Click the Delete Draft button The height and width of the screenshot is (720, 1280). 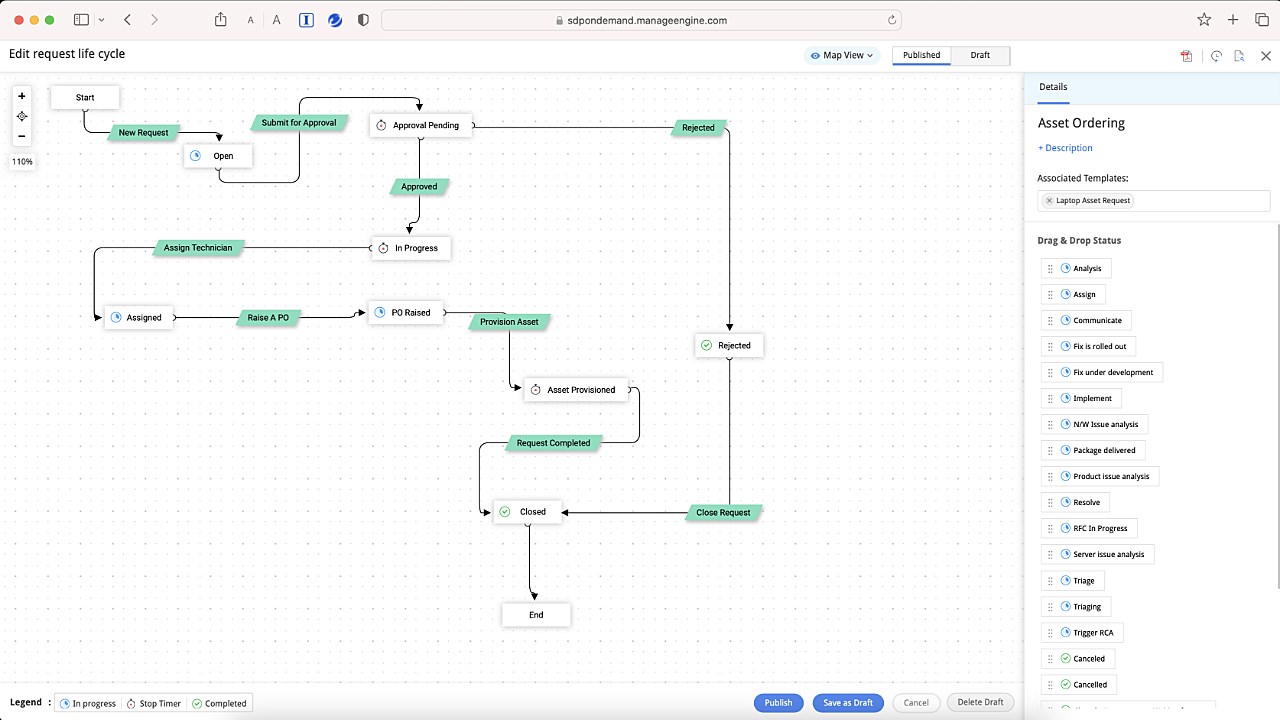tap(980, 703)
